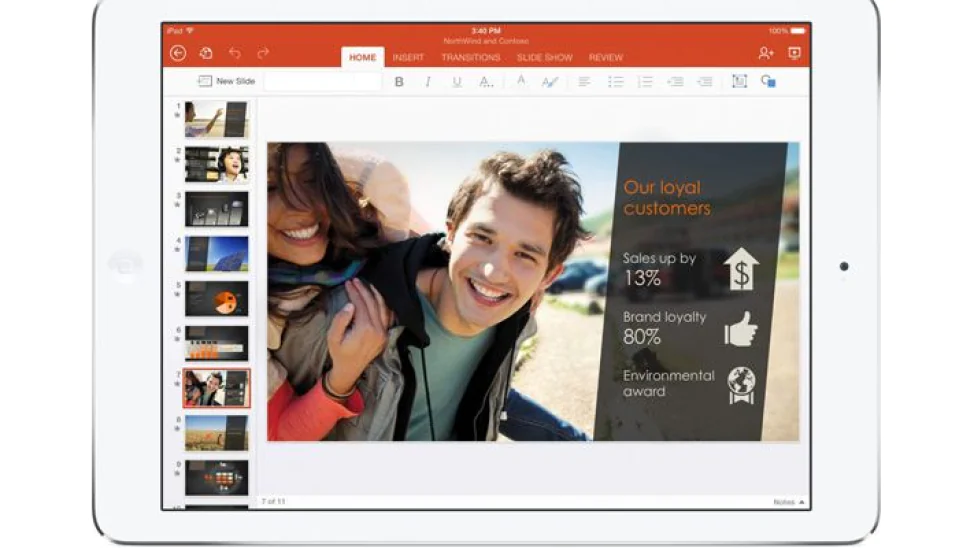
Task: Click the '7 of 11' slide counter
Action: point(273,501)
